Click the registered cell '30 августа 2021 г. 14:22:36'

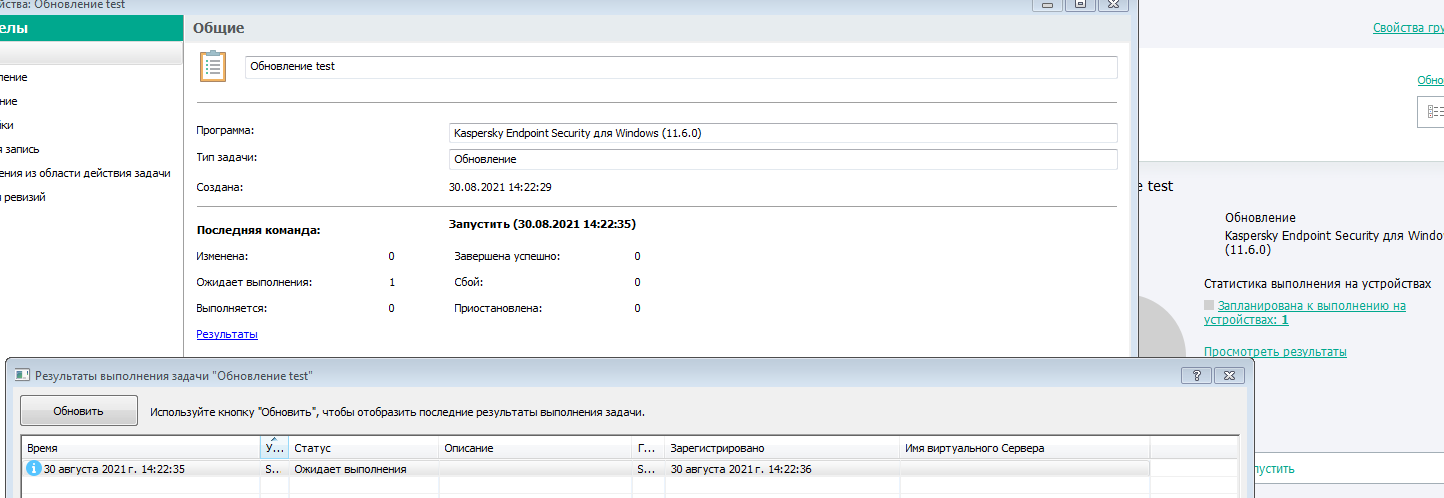(x=741, y=468)
